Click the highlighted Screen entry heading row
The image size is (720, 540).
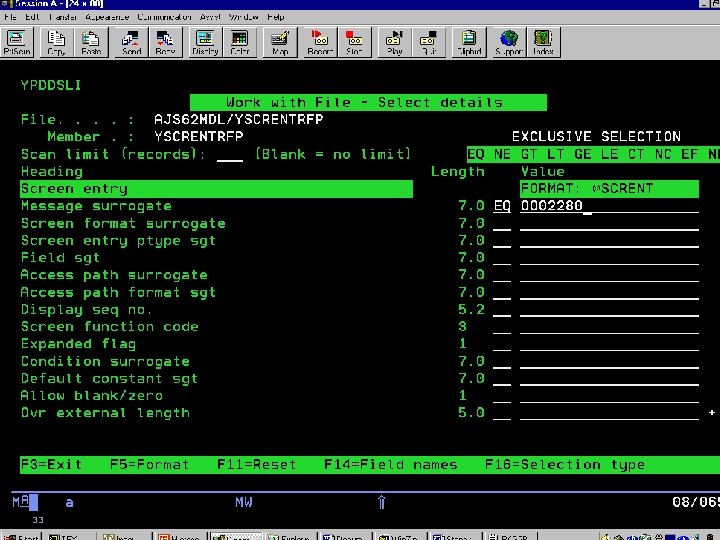pyautogui.click(x=216, y=189)
